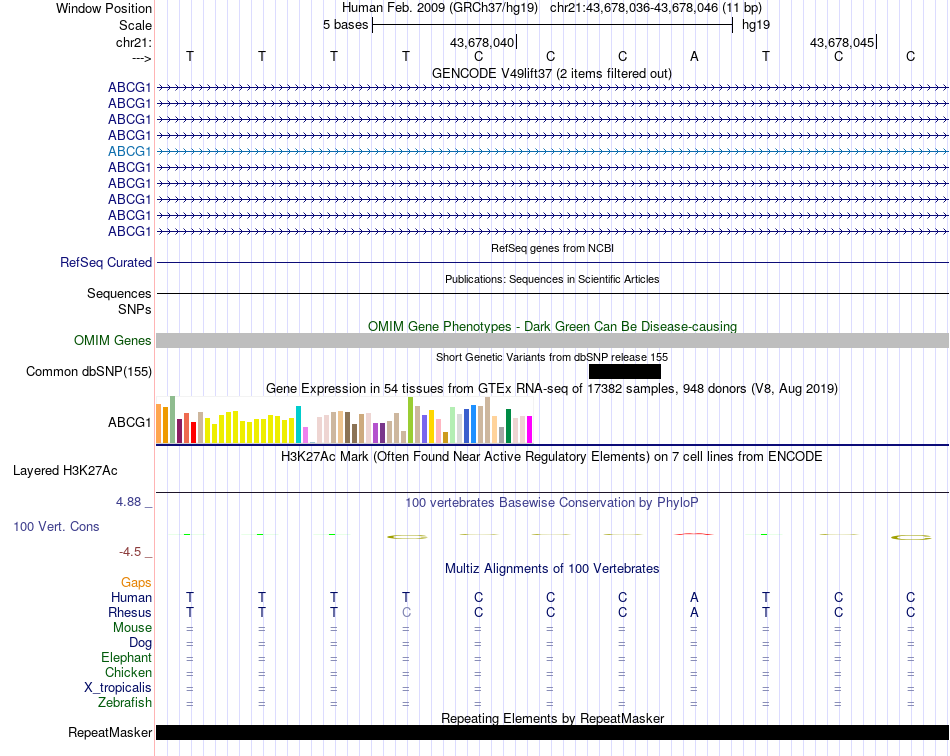Open the Layered H3K27Ac track label
This screenshot has width=950, height=756.
(65, 471)
